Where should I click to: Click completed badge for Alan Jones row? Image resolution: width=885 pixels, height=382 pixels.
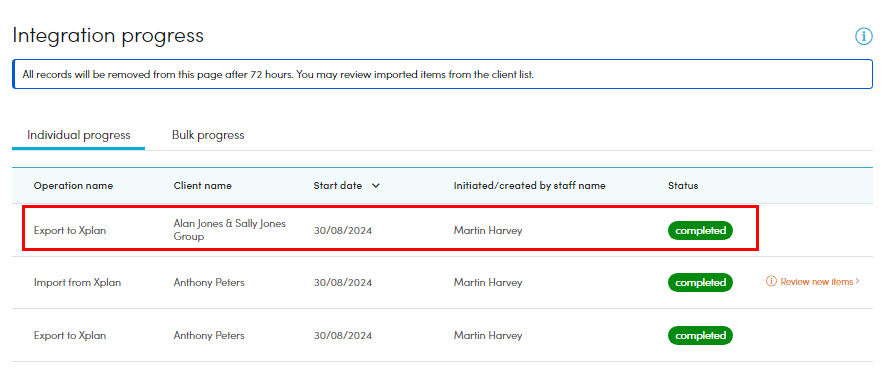pos(700,230)
